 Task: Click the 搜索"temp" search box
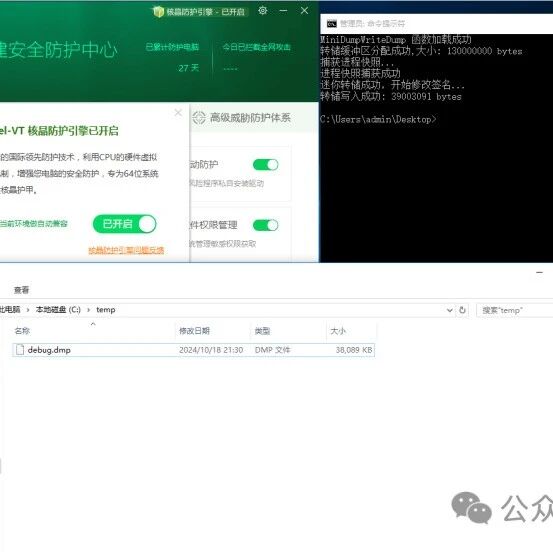click(515, 310)
